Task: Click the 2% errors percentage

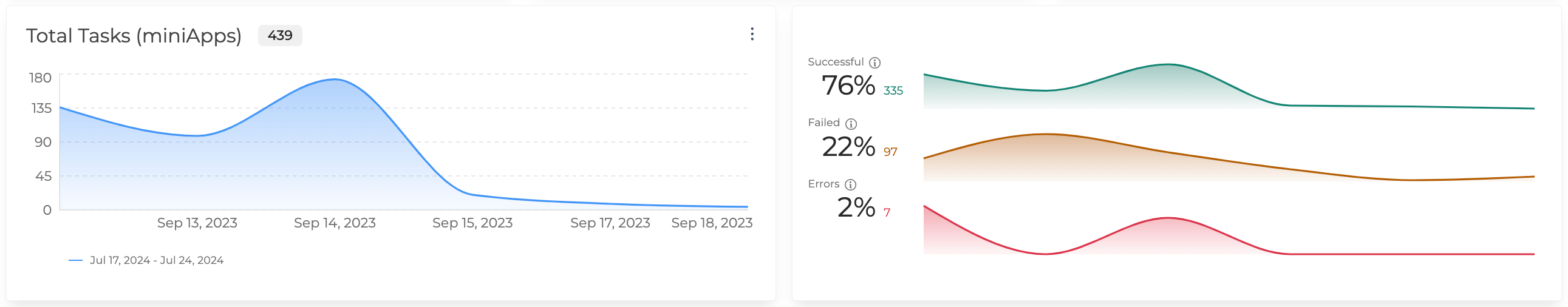Action: point(856,208)
